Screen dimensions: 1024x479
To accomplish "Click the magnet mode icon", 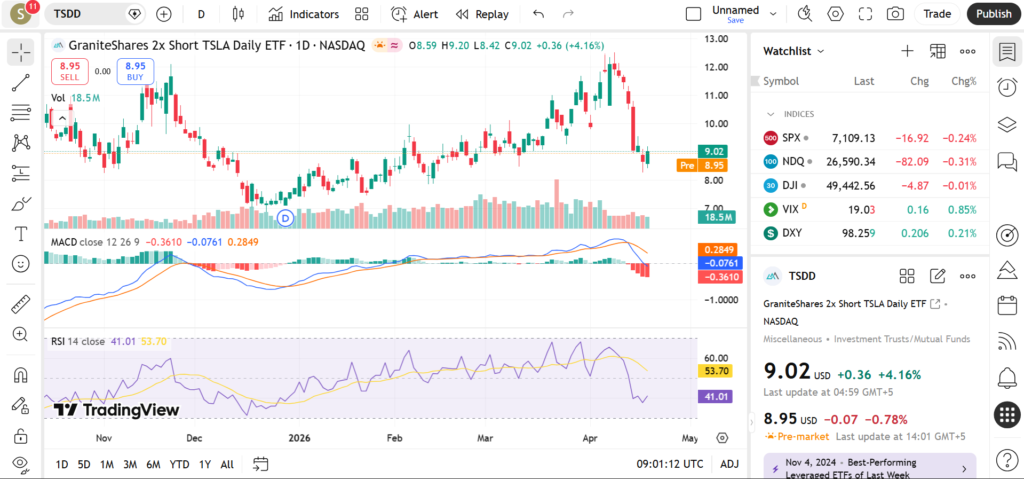I will (x=20, y=376).
